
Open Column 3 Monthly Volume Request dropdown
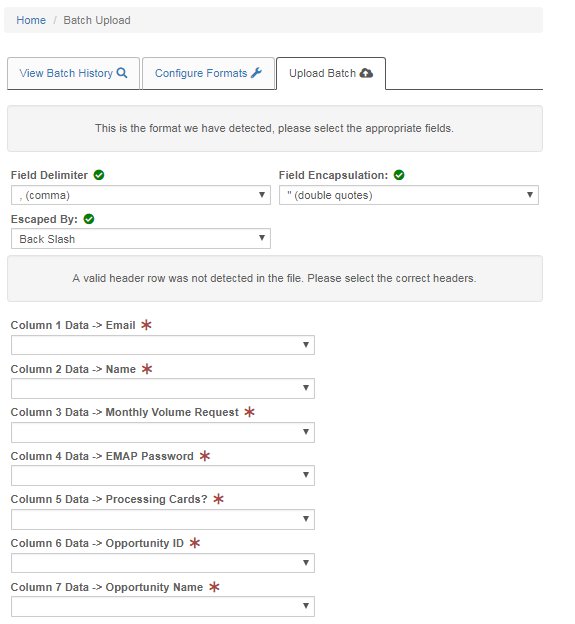tap(163, 432)
